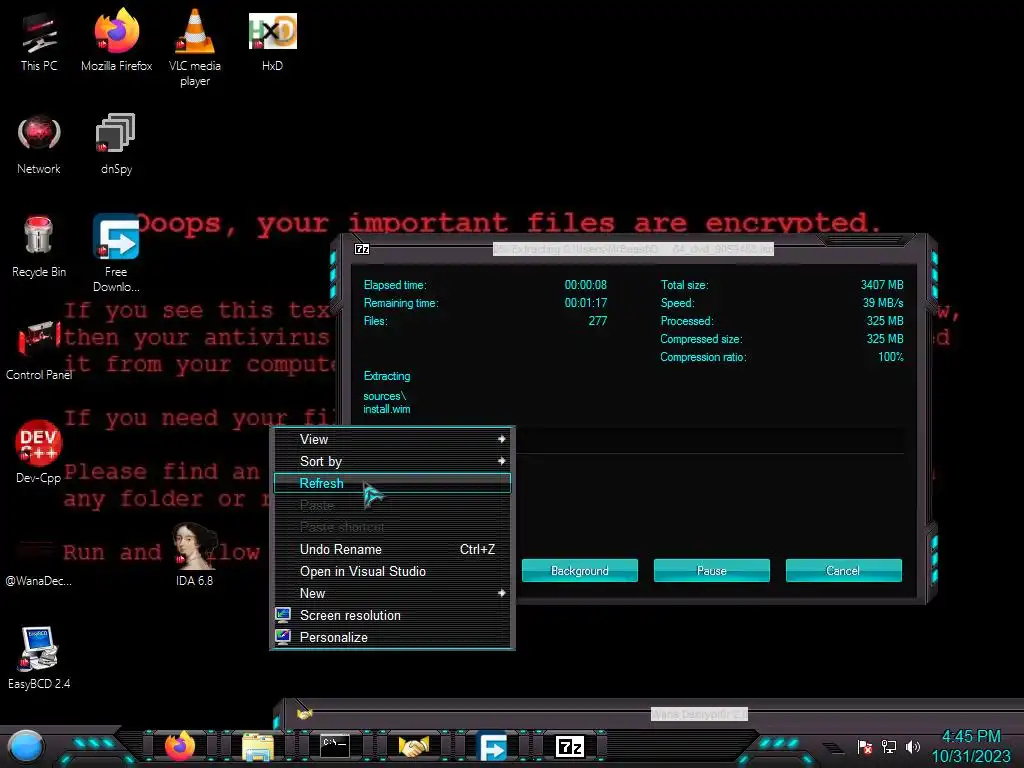Click the Remaining time value 00:01:17
Viewport: 1024px width, 768px height.
point(586,303)
